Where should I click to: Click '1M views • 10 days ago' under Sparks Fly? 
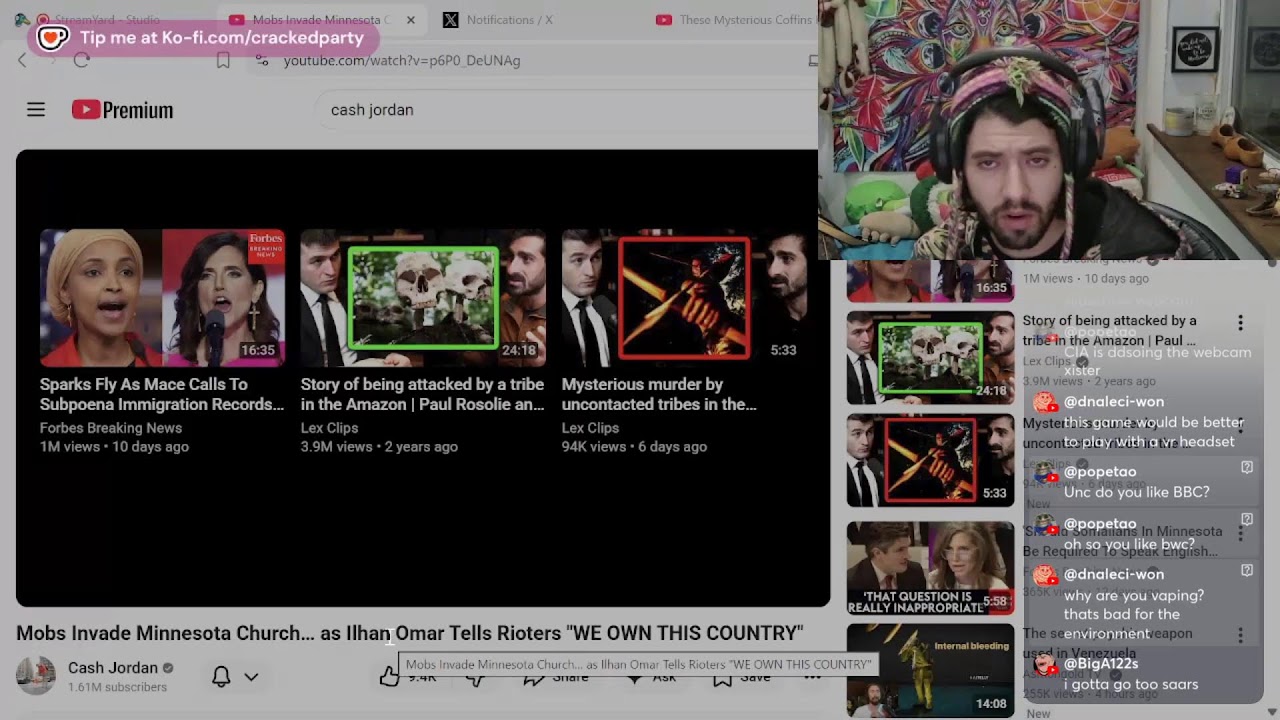click(x=114, y=447)
